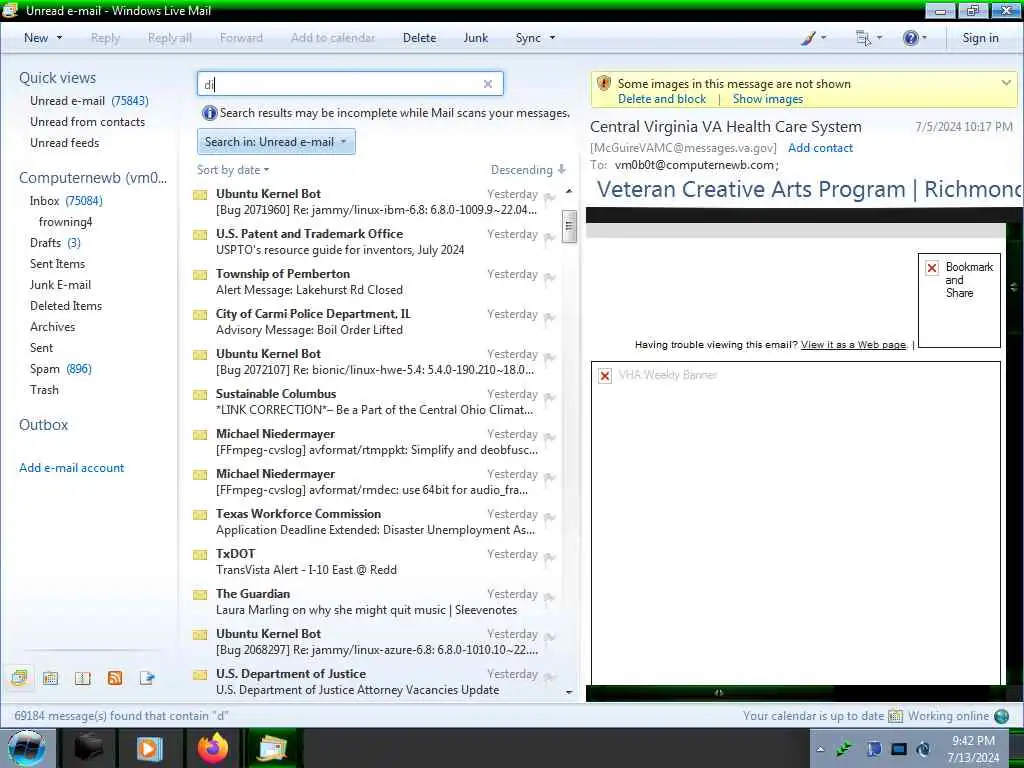Screen dimensions: 1024x768
Task: Open the New dropdown arrow
Action: 59,38
